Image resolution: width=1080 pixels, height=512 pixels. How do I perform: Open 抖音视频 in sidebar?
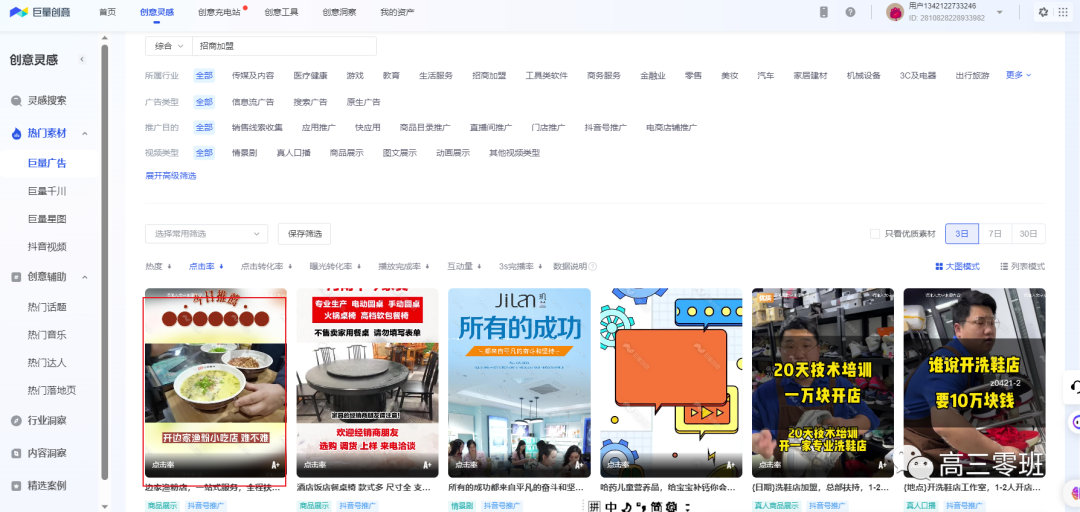point(47,247)
